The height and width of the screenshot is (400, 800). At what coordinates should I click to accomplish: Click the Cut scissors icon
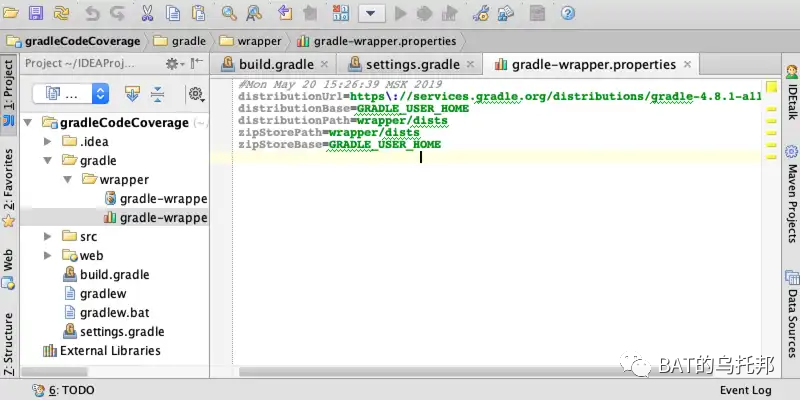(147, 13)
